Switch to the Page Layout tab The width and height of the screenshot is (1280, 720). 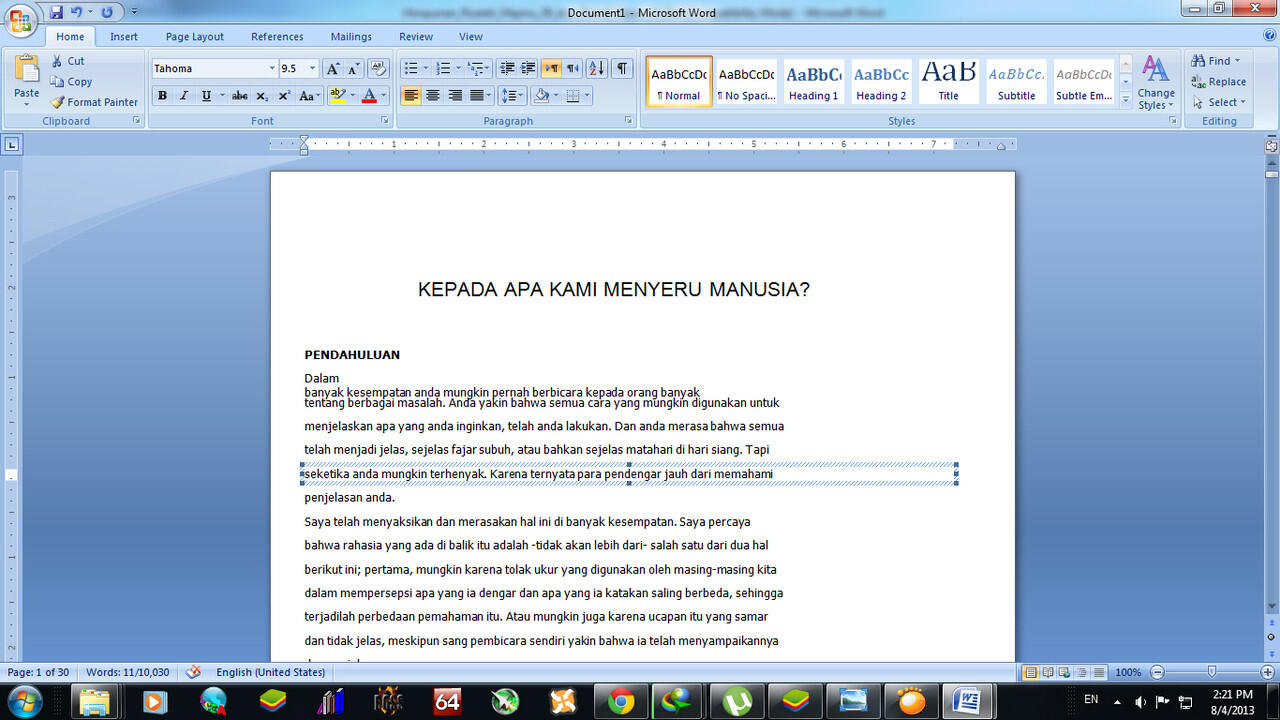click(x=195, y=37)
